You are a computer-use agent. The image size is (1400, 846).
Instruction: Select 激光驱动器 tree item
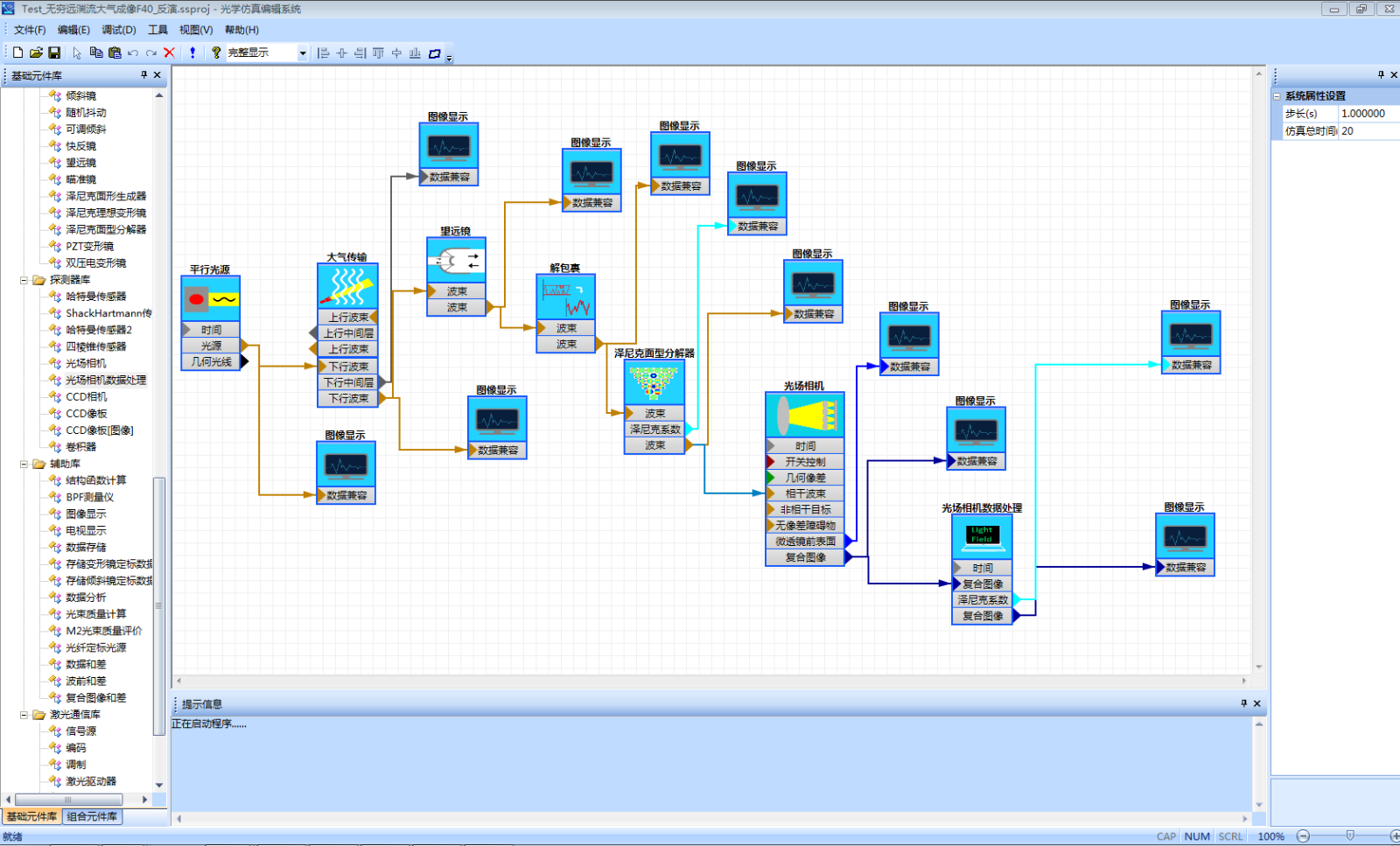pyautogui.click(x=90, y=781)
